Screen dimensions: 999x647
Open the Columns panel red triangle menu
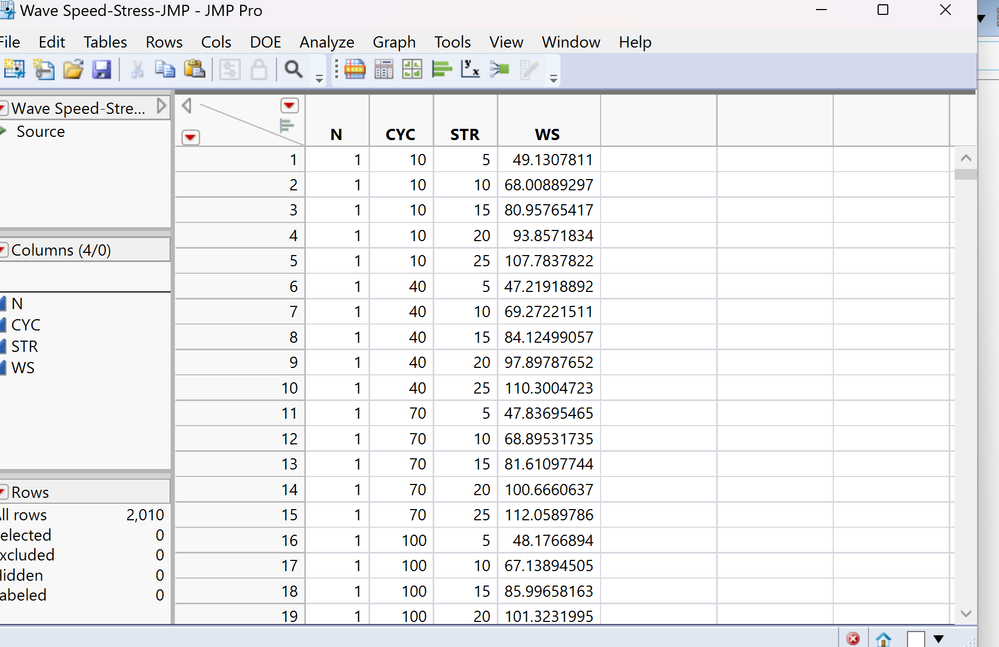(3, 250)
